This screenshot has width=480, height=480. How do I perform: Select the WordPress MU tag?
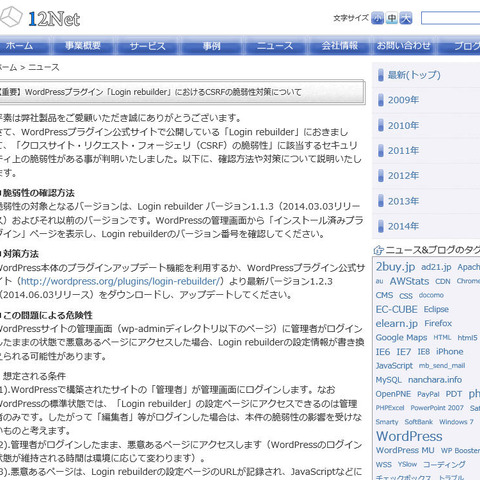(405, 450)
